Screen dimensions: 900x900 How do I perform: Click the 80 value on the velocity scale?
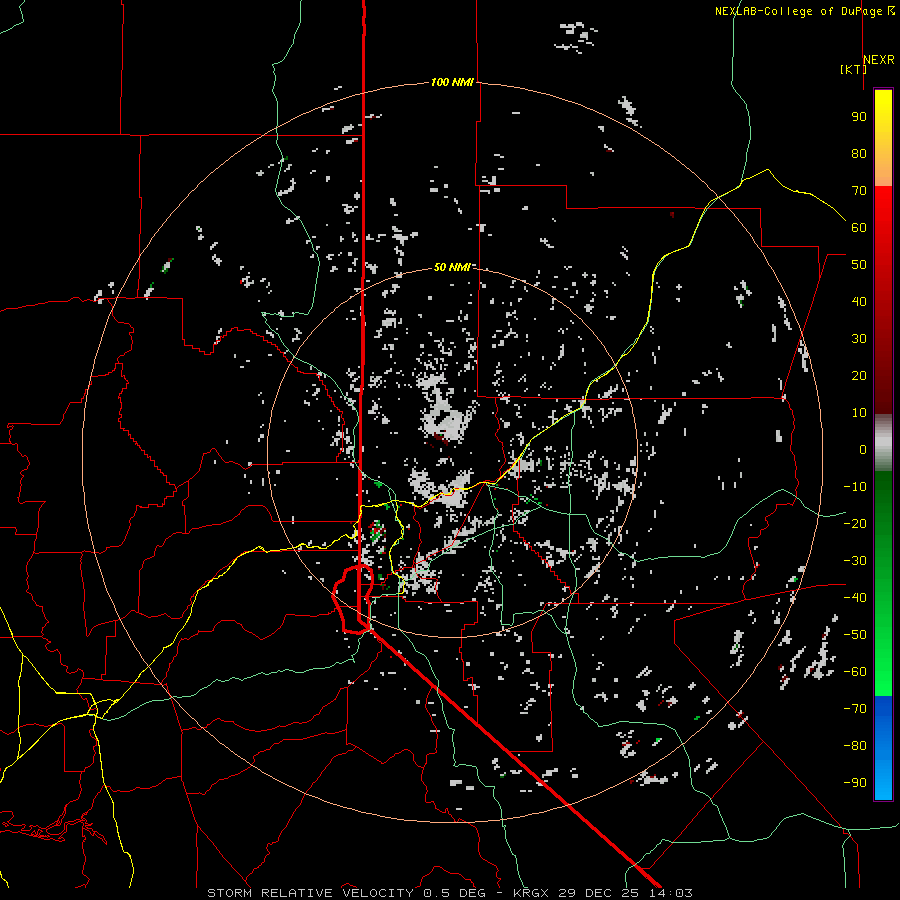859,153
